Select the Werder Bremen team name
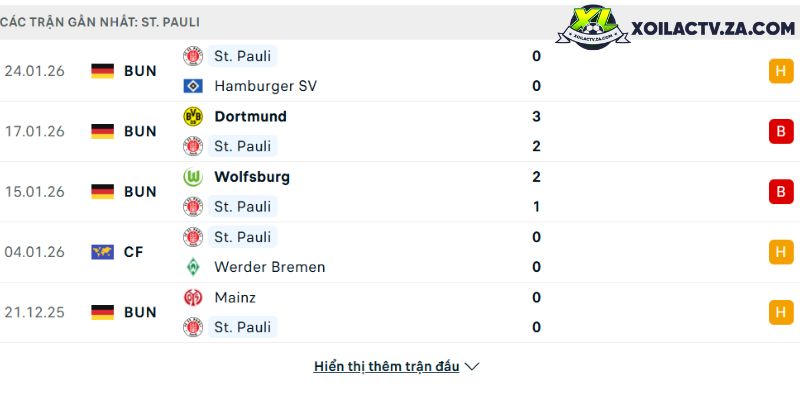800x400 pixels. pos(269,267)
